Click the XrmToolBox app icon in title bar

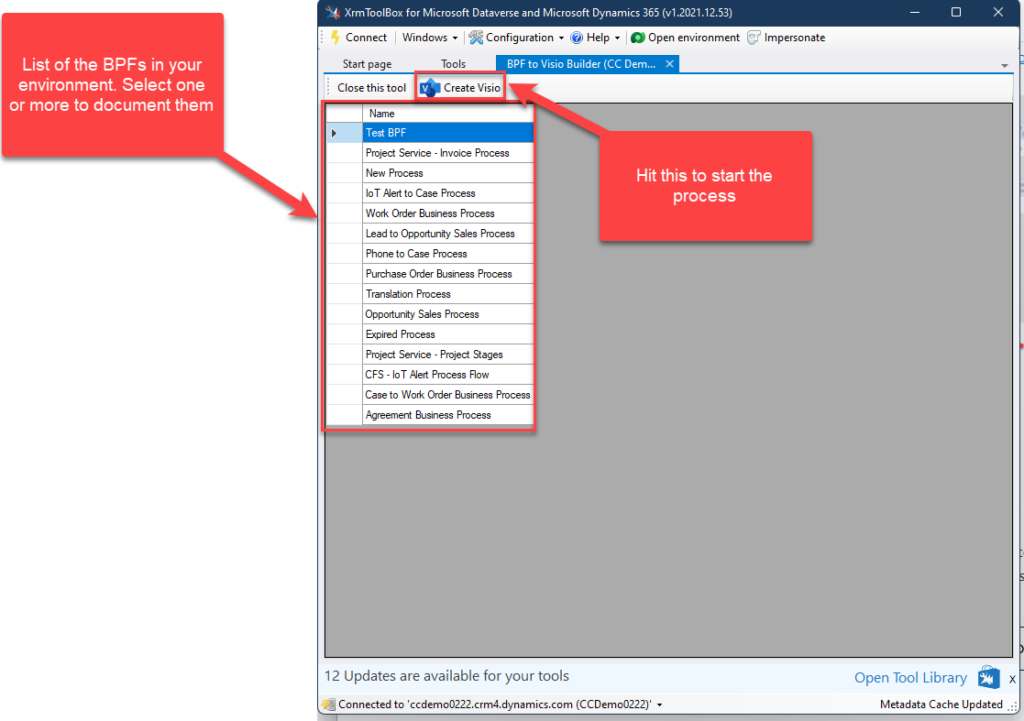click(x=333, y=12)
